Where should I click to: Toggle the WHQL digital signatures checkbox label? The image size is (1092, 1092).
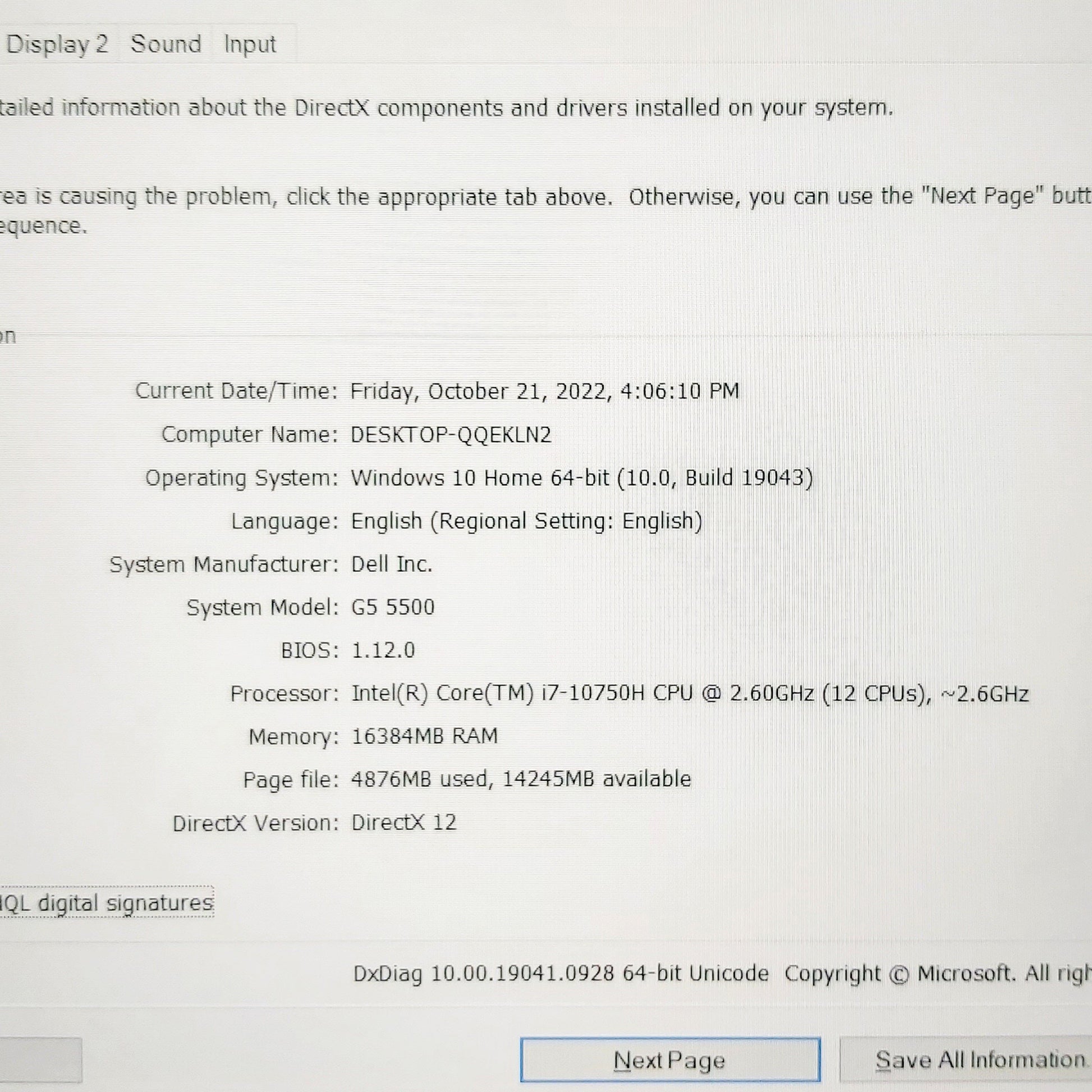coord(106,903)
